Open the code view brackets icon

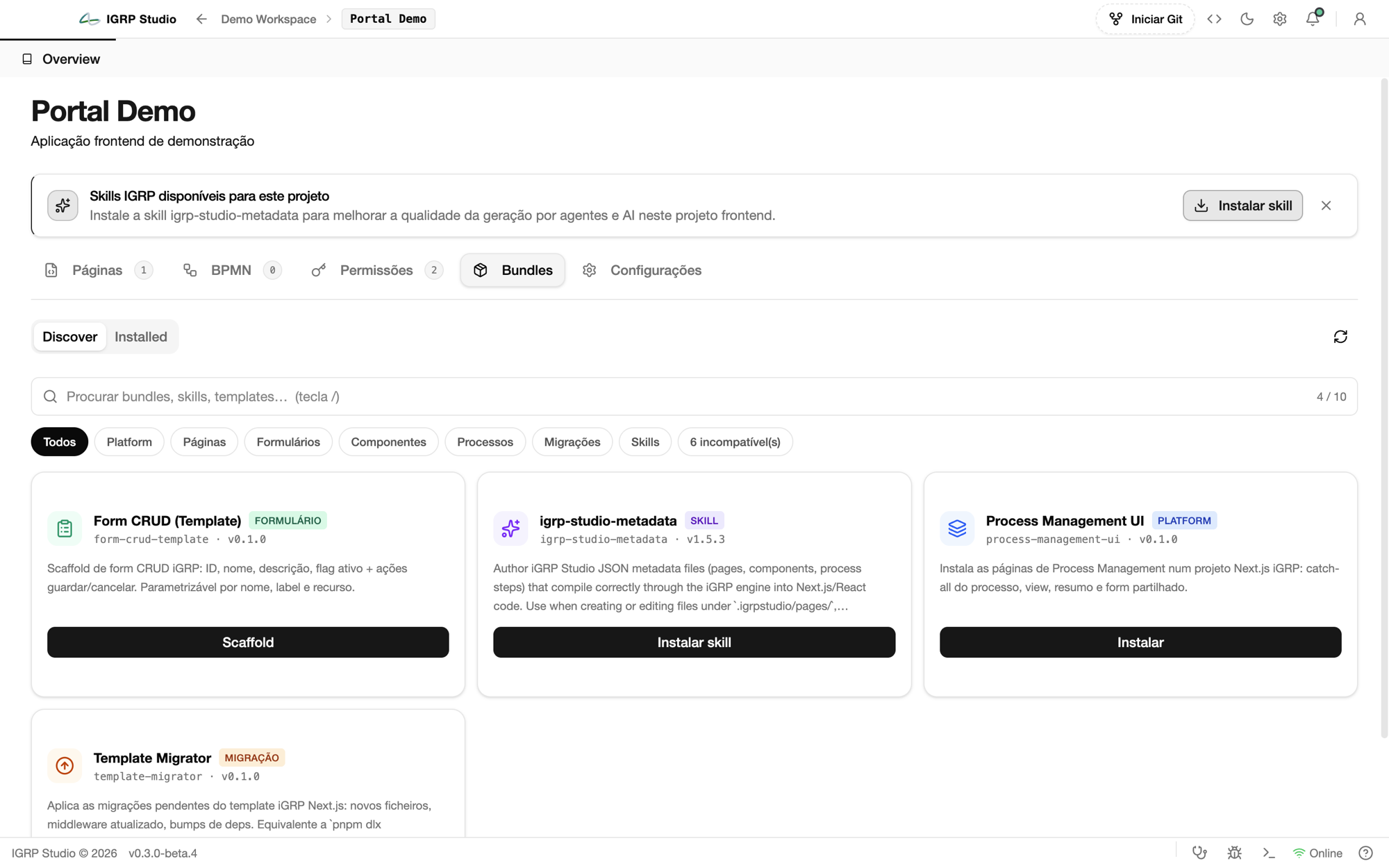tap(1214, 19)
